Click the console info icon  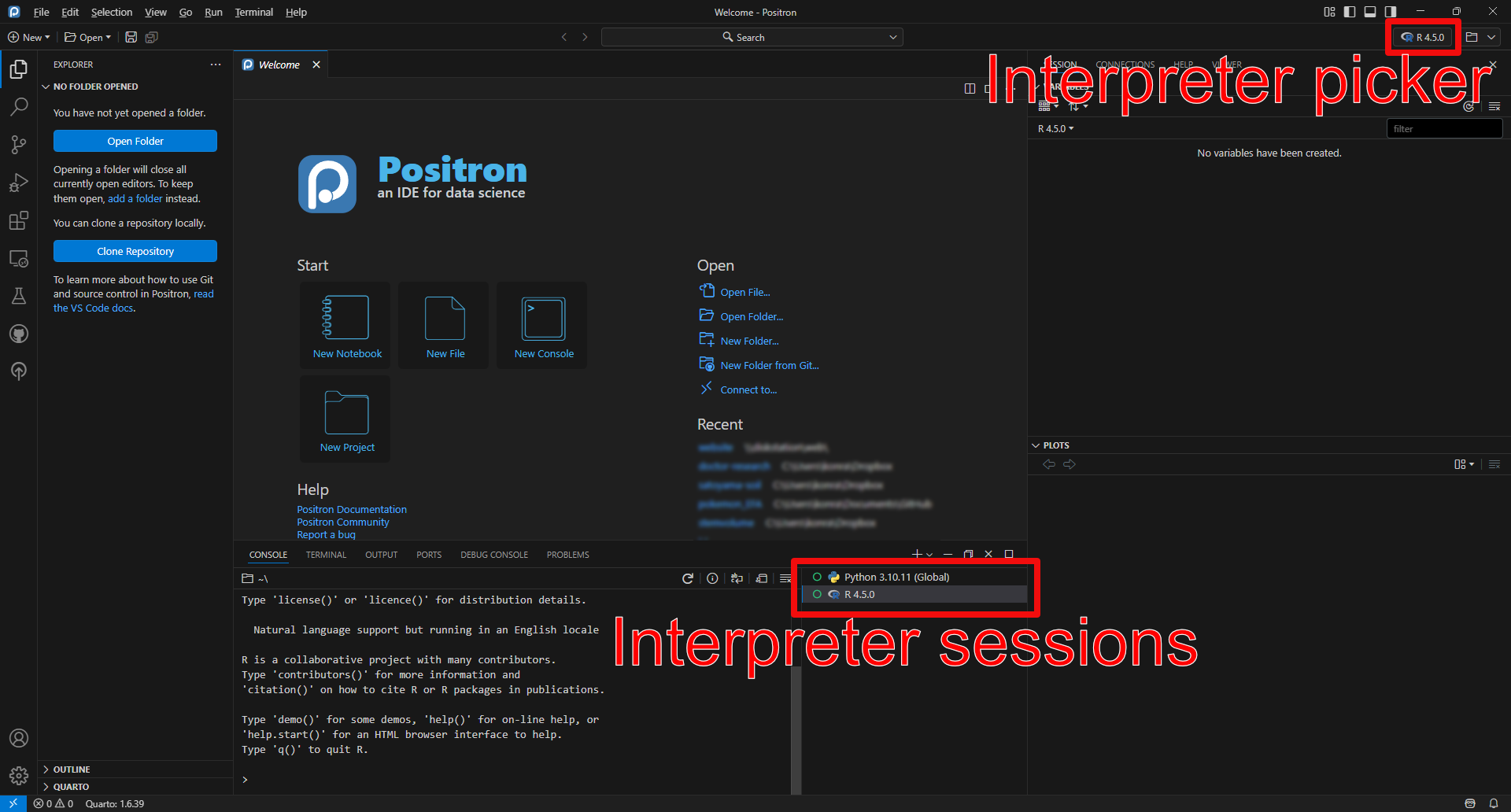click(x=712, y=578)
